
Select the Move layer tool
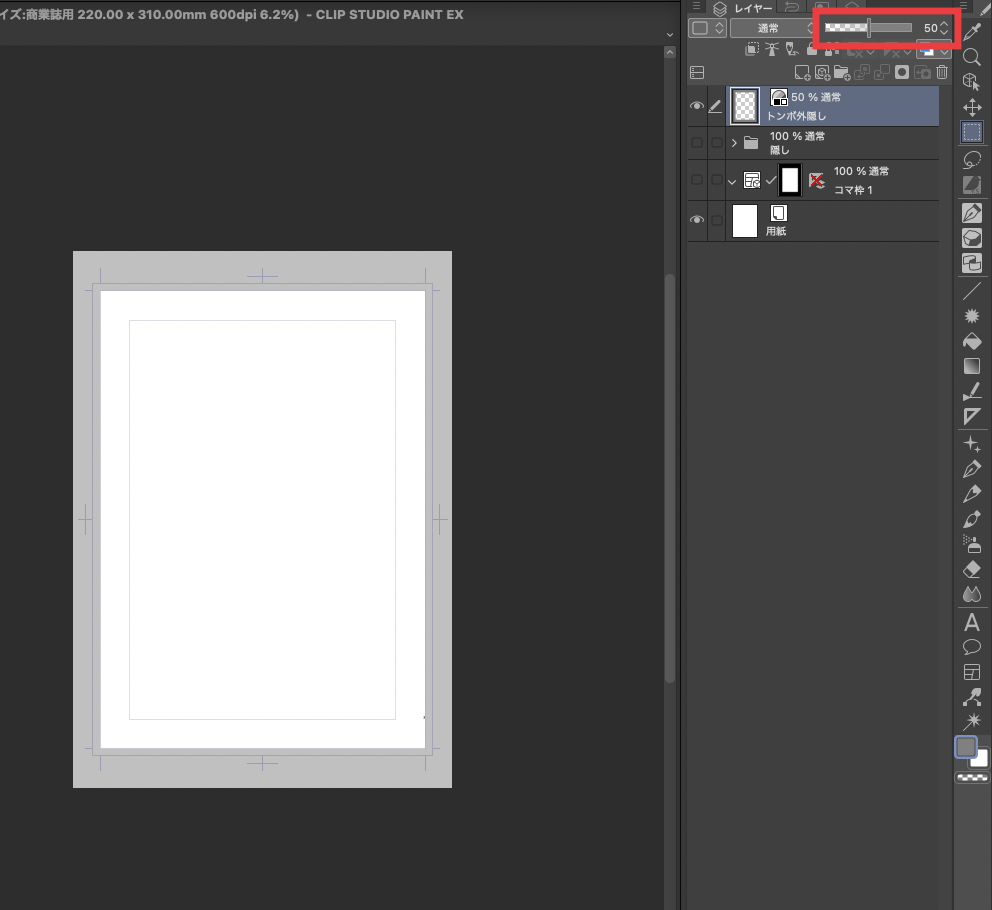coord(971,107)
